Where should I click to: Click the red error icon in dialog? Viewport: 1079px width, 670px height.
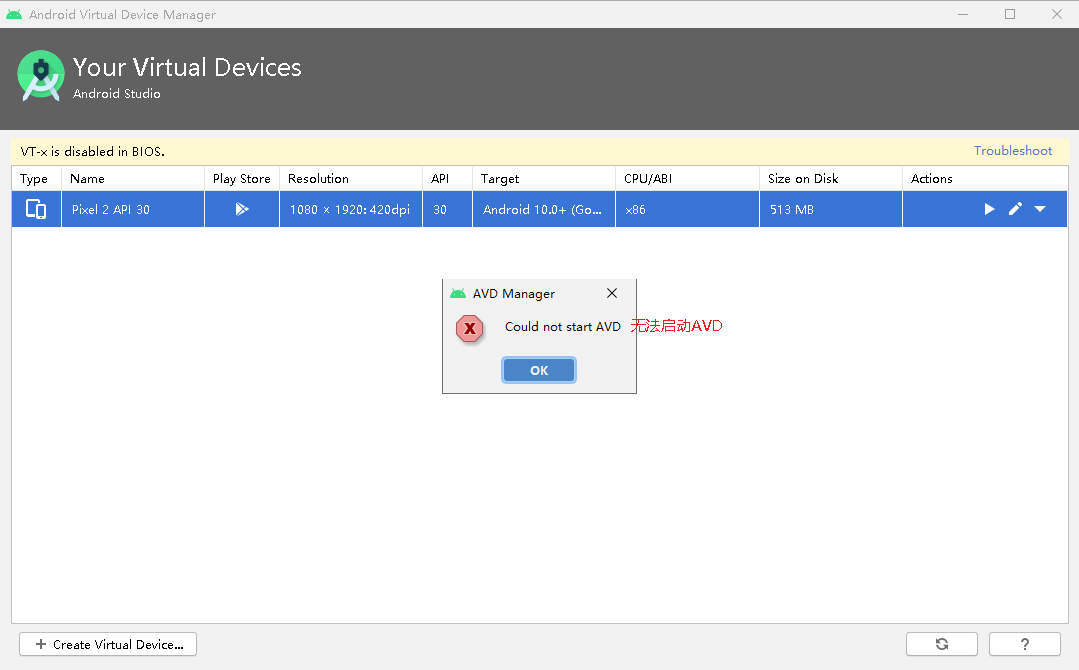coord(470,329)
